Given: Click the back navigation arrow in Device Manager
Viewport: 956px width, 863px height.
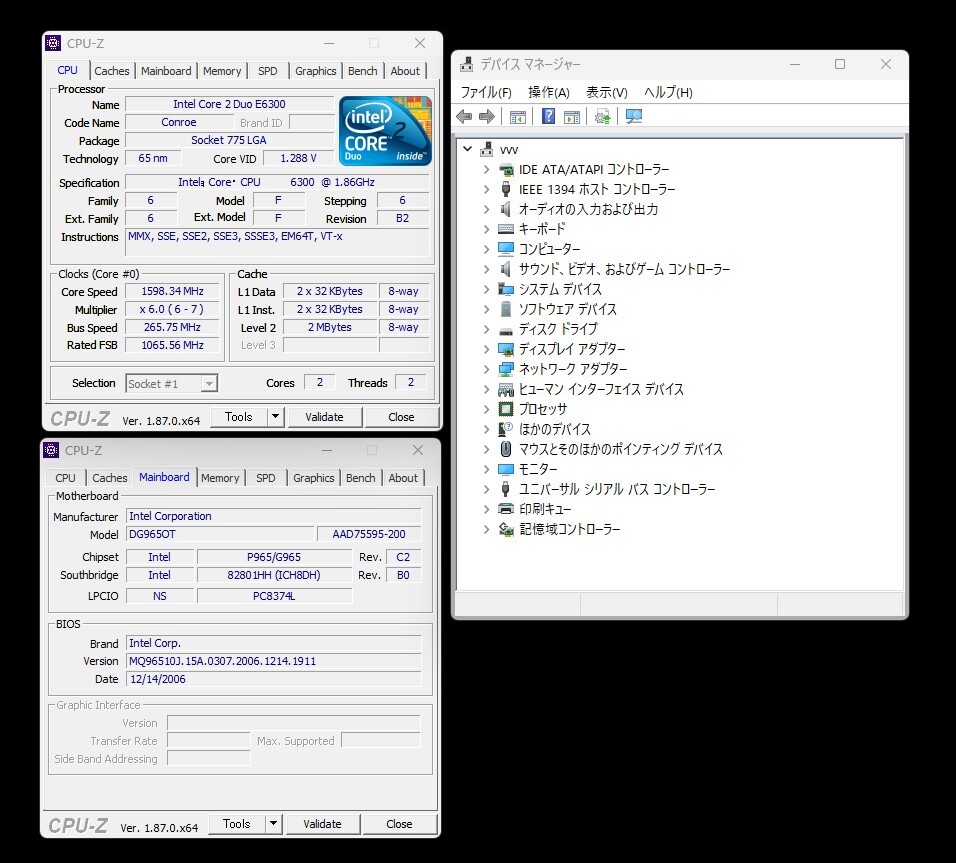Looking at the screenshot, I should (463, 116).
